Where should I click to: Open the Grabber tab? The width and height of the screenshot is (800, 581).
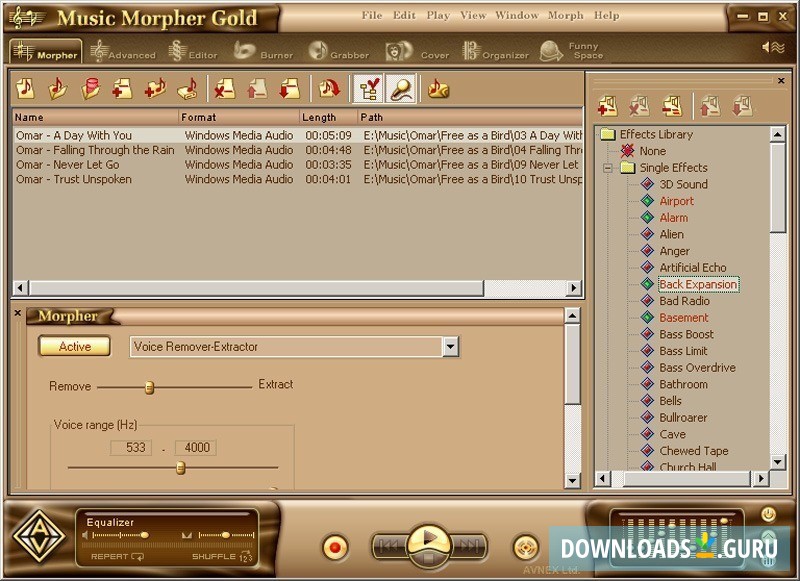point(339,52)
